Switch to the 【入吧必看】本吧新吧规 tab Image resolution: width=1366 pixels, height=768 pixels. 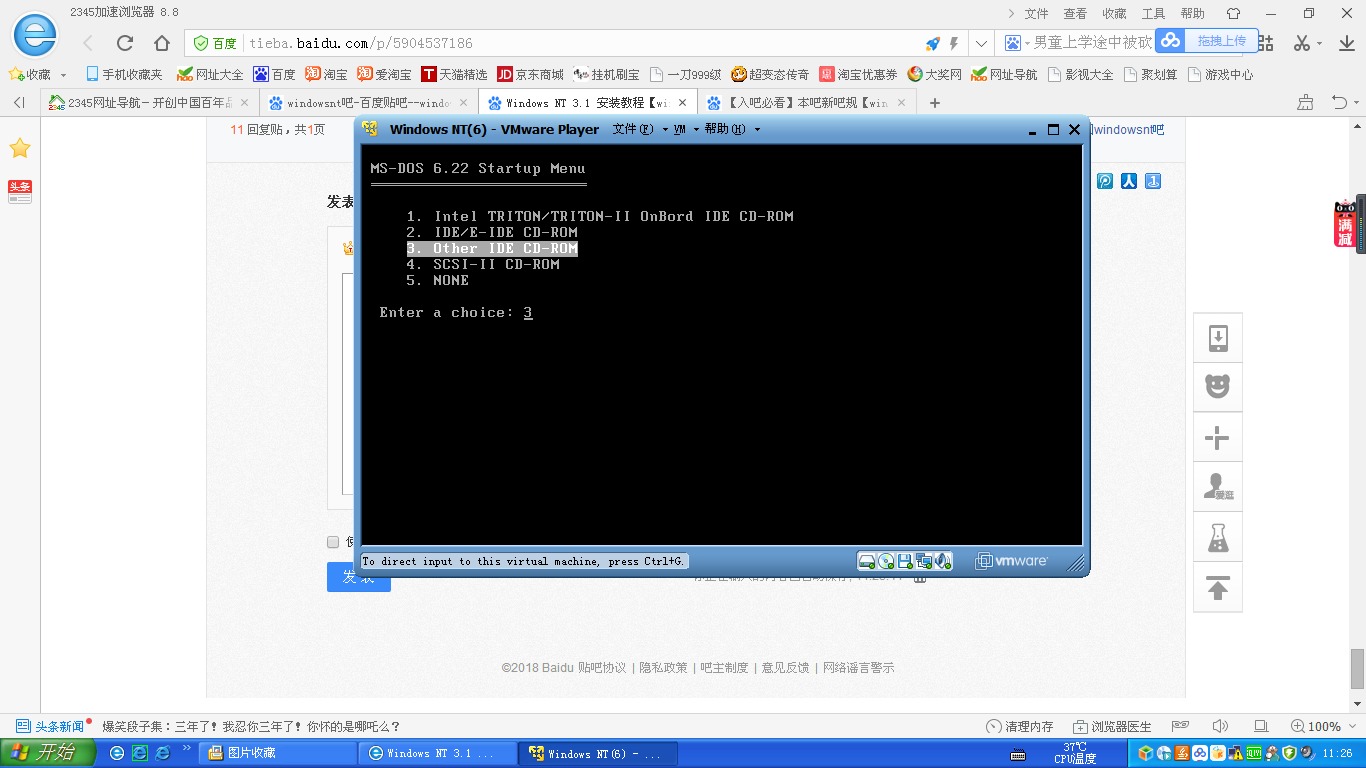(806, 103)
